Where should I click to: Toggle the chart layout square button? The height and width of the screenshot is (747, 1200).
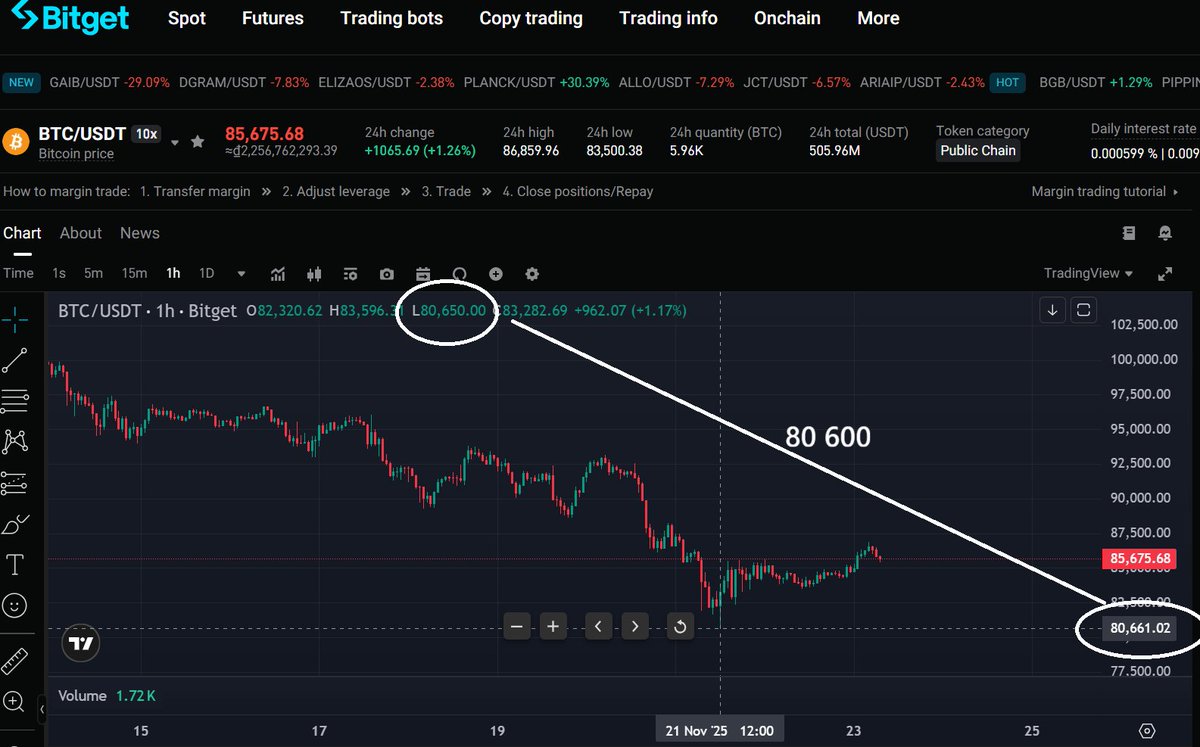[x=1084, y=310]
